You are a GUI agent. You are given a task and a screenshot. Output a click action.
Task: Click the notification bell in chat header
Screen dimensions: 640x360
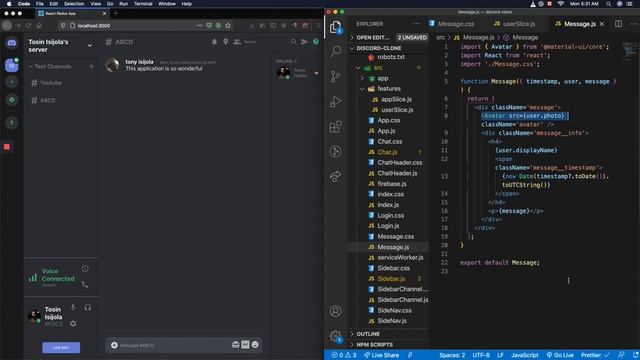point(214,42)
